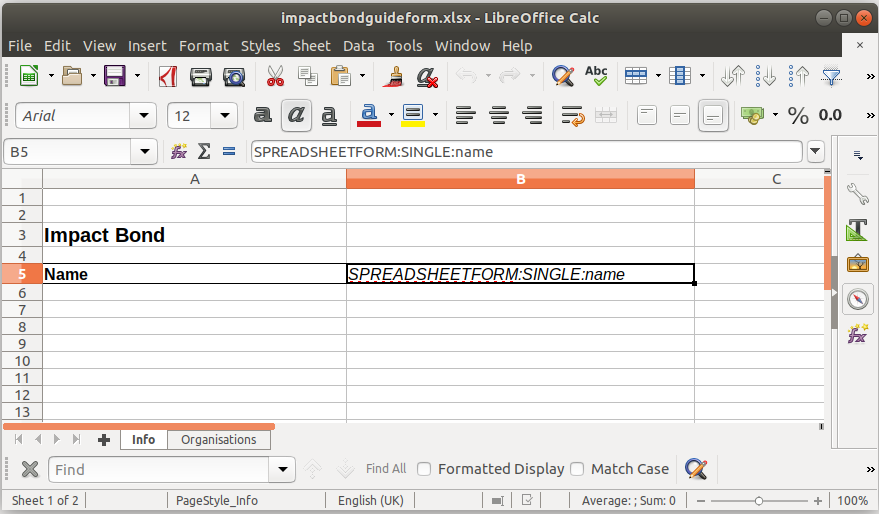879x514 pixels.
Task: Create a new spreadsheet document
Action: point(29,75)
